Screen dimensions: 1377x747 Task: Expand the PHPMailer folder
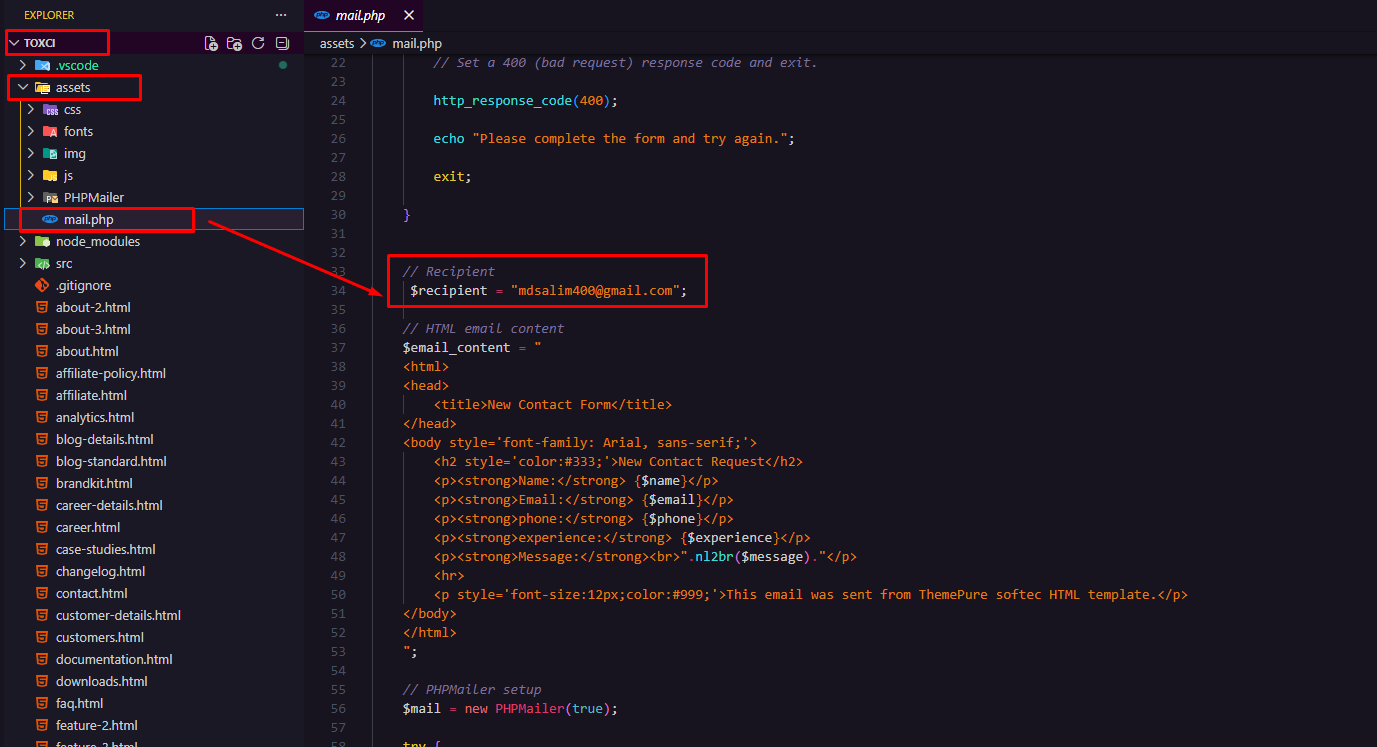(x=31, y=197)
